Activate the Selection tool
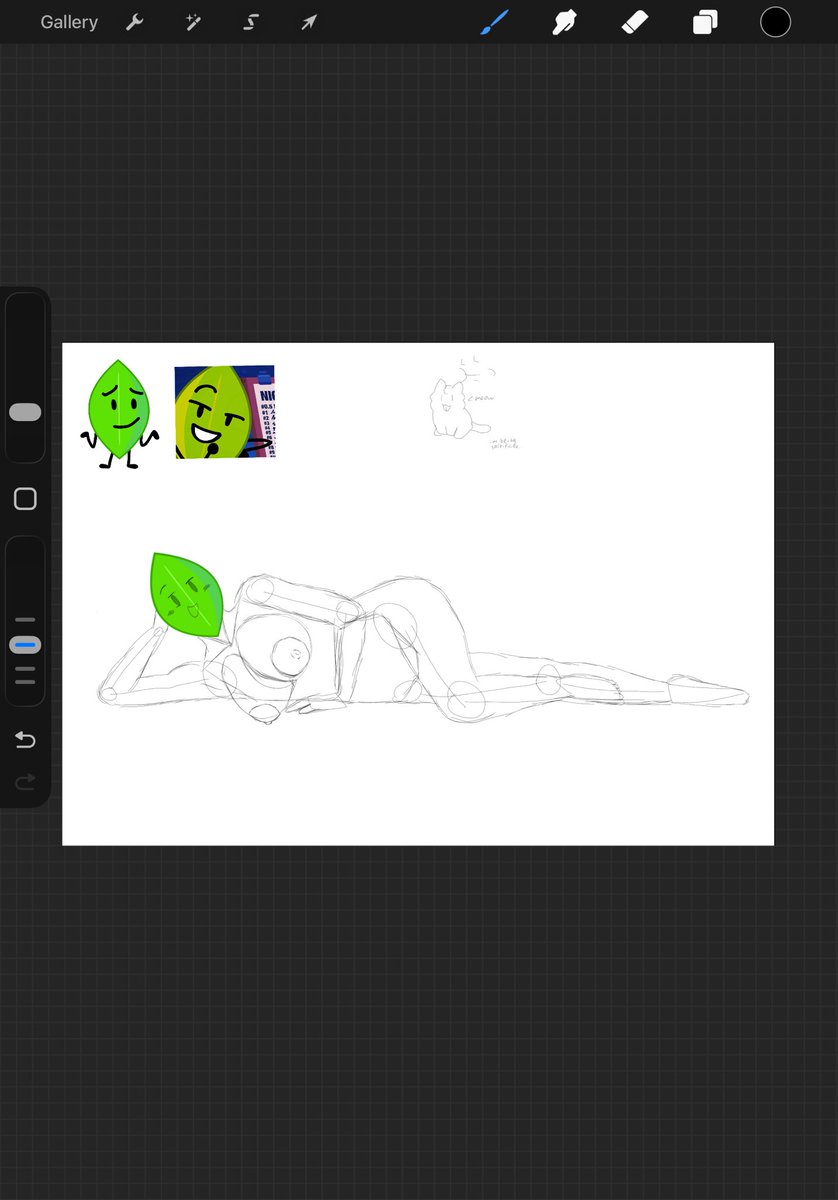Screen dimensions: 838x1200 [251, 22]
